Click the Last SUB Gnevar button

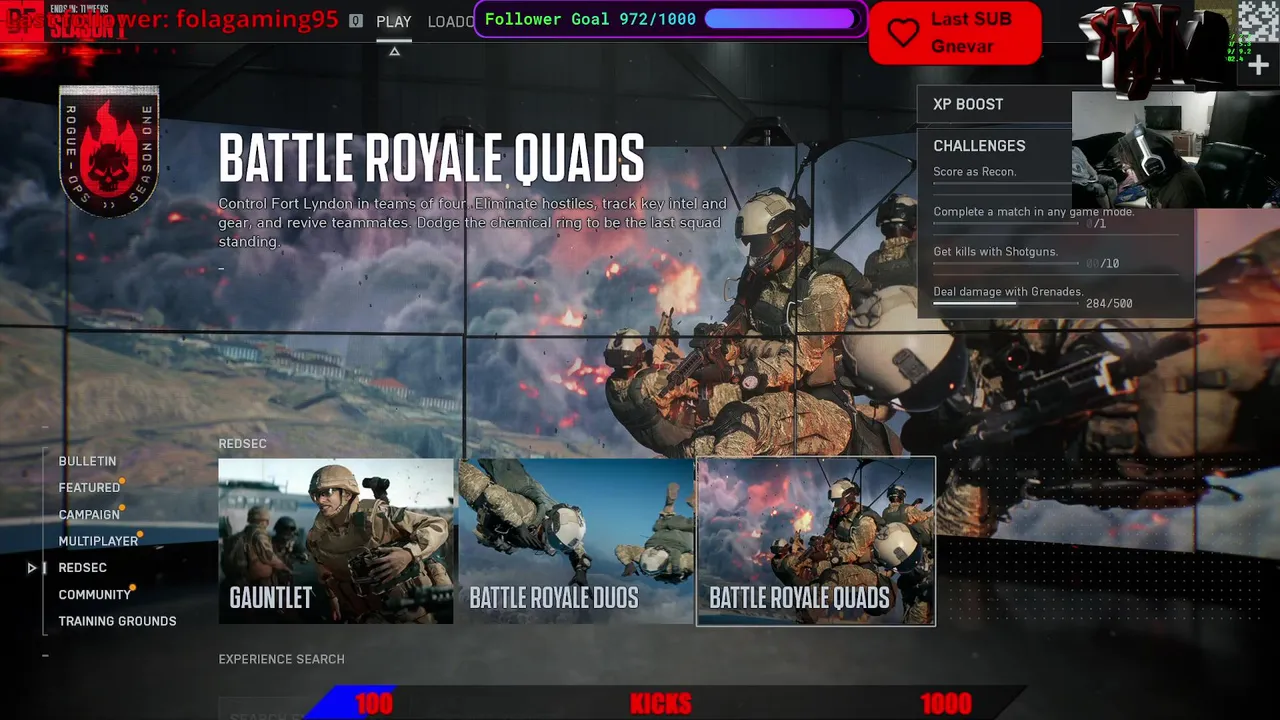[955, 32]
